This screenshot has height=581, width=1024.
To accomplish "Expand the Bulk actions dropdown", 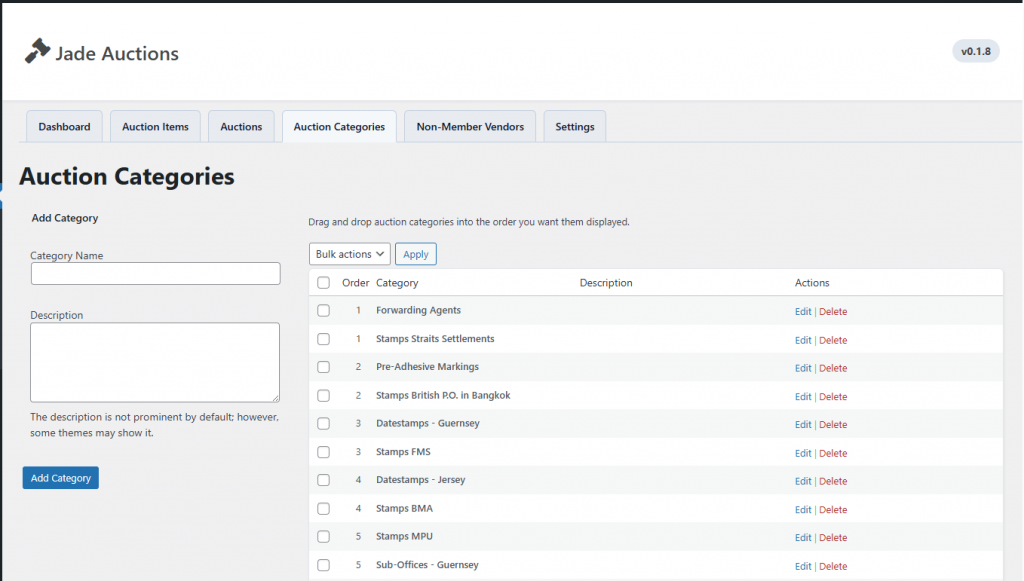I will click(x=350, y=254).
